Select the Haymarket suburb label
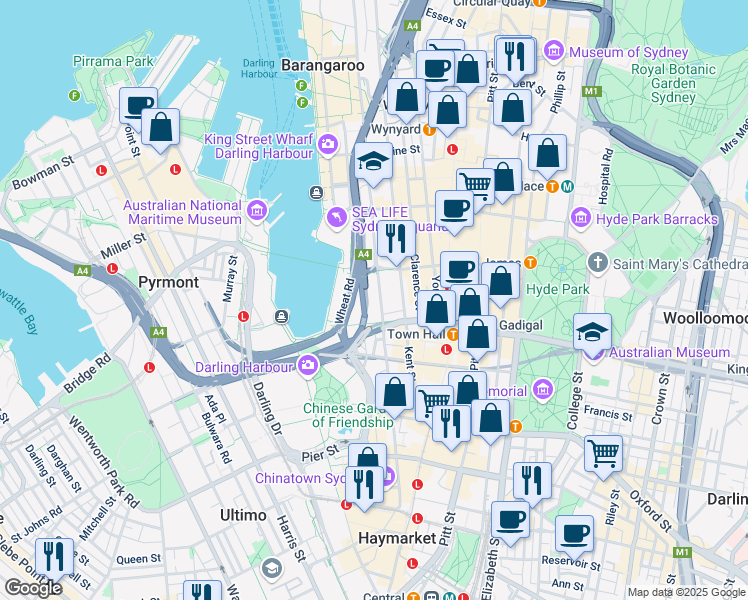This screenshot has height=600, width=748. (397, 538)
